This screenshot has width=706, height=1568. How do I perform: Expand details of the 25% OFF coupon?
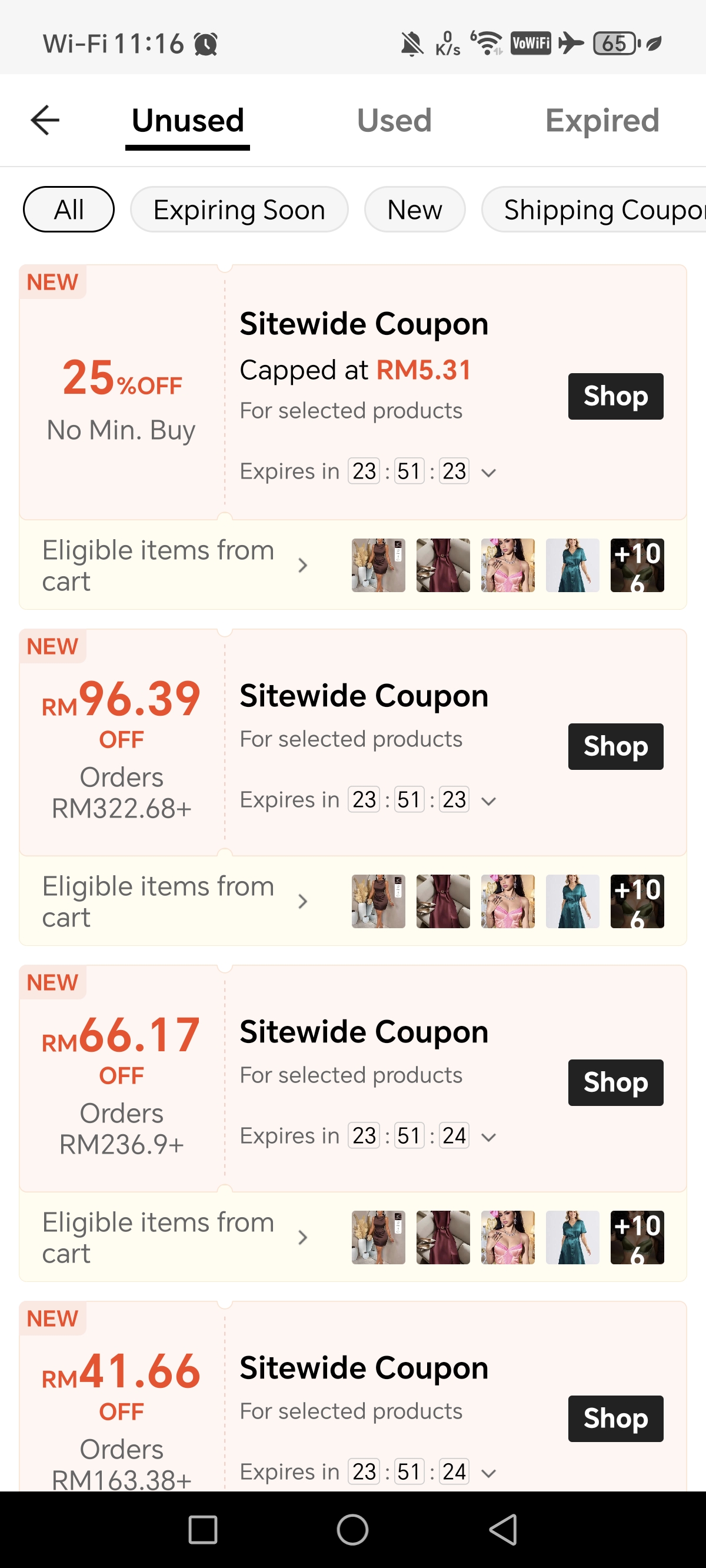tap(489, 473)
